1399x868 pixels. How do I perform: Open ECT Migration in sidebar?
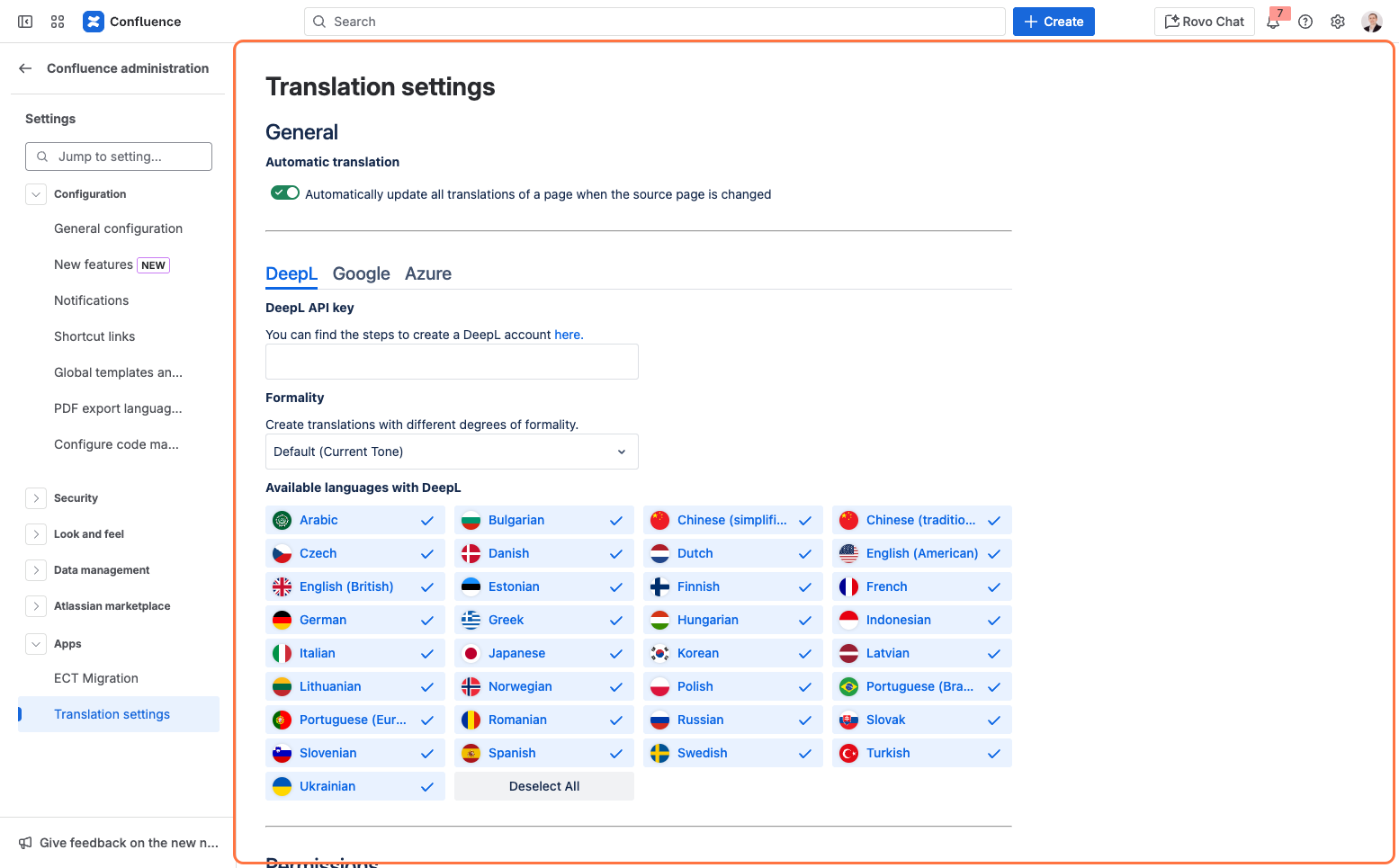[x=118, y=678]
